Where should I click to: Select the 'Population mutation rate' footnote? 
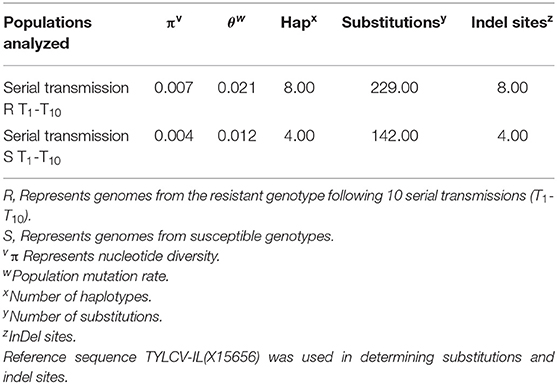(x=86, y=276)
